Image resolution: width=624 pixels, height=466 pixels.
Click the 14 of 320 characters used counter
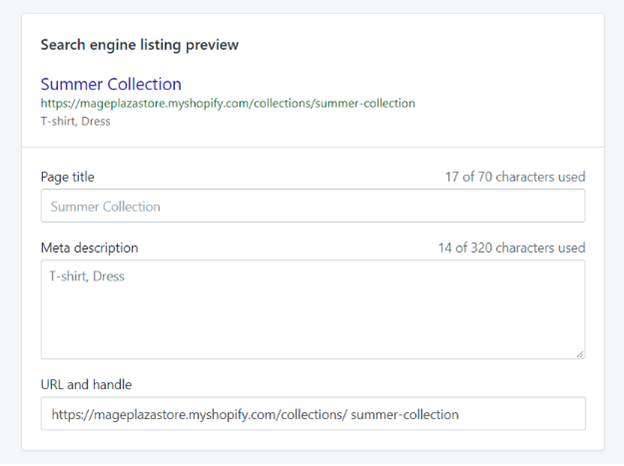pyautogui.click(x=512, y=248)
